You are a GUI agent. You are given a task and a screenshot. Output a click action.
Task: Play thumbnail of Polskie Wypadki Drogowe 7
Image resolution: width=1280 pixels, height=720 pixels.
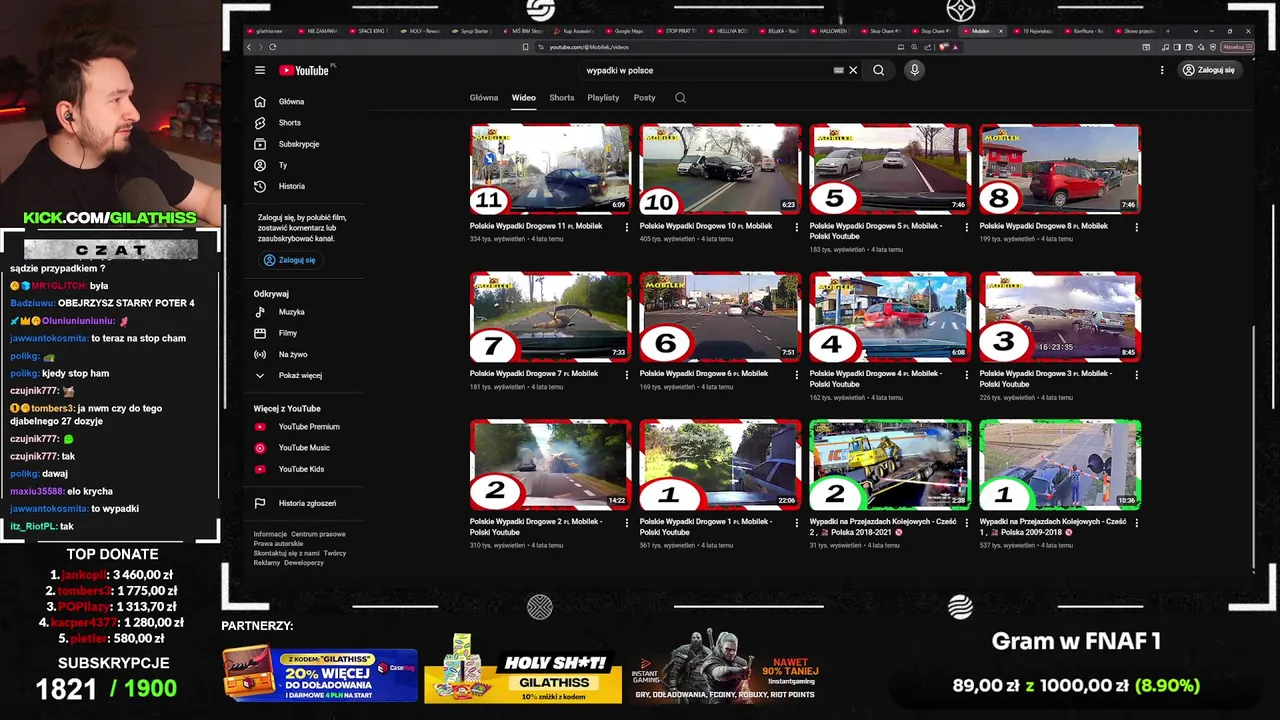click(x=550, y=317)
